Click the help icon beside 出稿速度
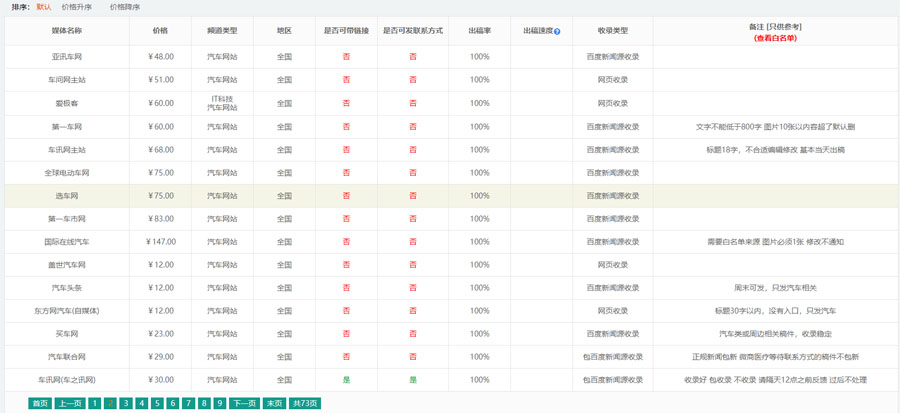This screenshot has width=900, height=413. [x=557, y=32]
